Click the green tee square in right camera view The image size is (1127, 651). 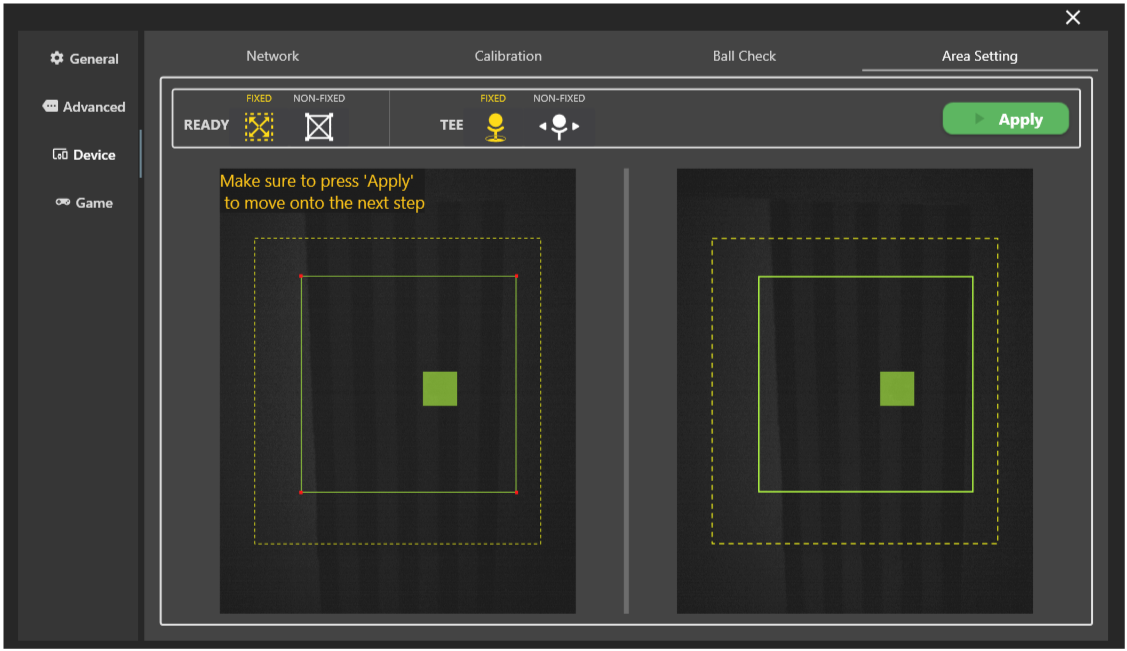point(897,389)
